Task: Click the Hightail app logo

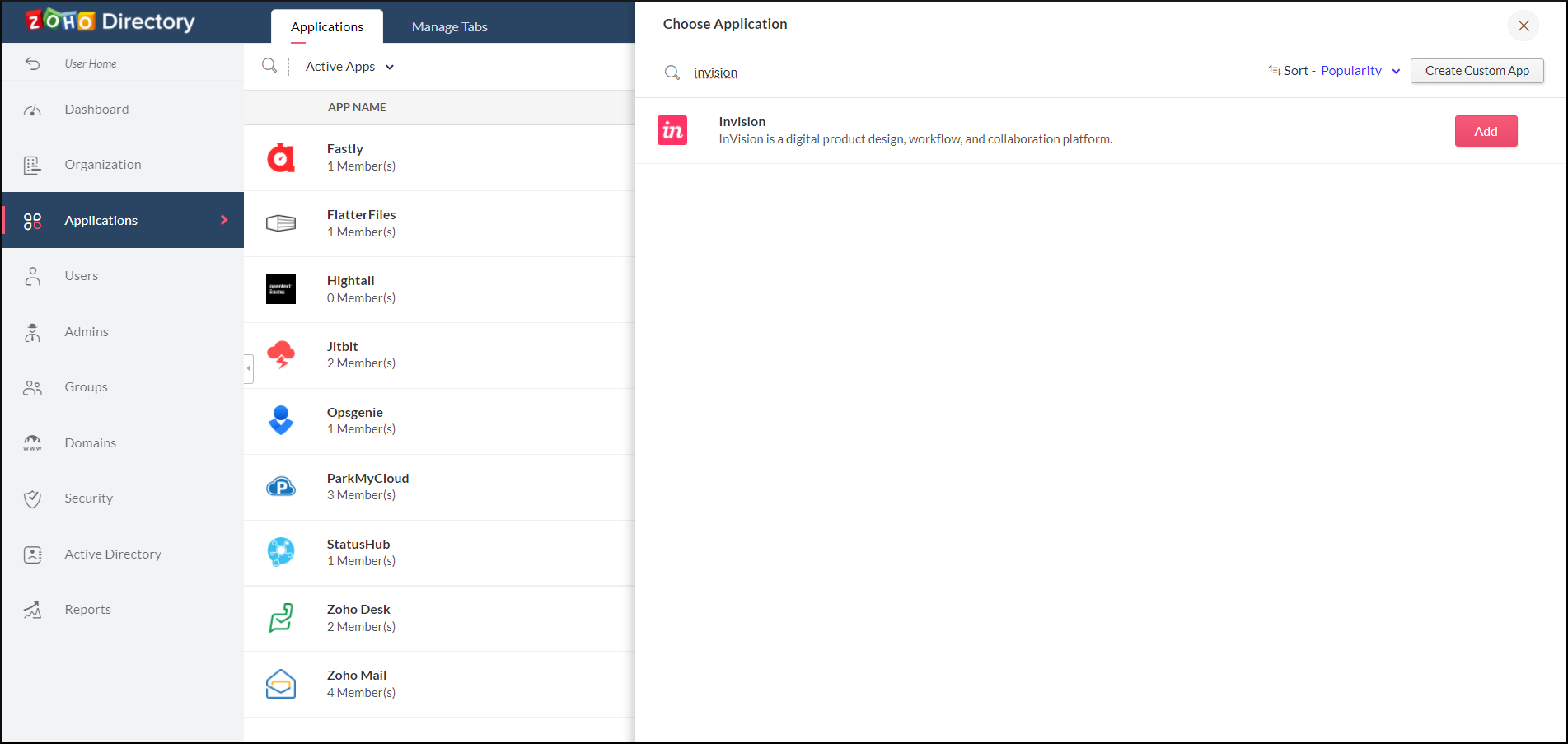Action: 281,289
